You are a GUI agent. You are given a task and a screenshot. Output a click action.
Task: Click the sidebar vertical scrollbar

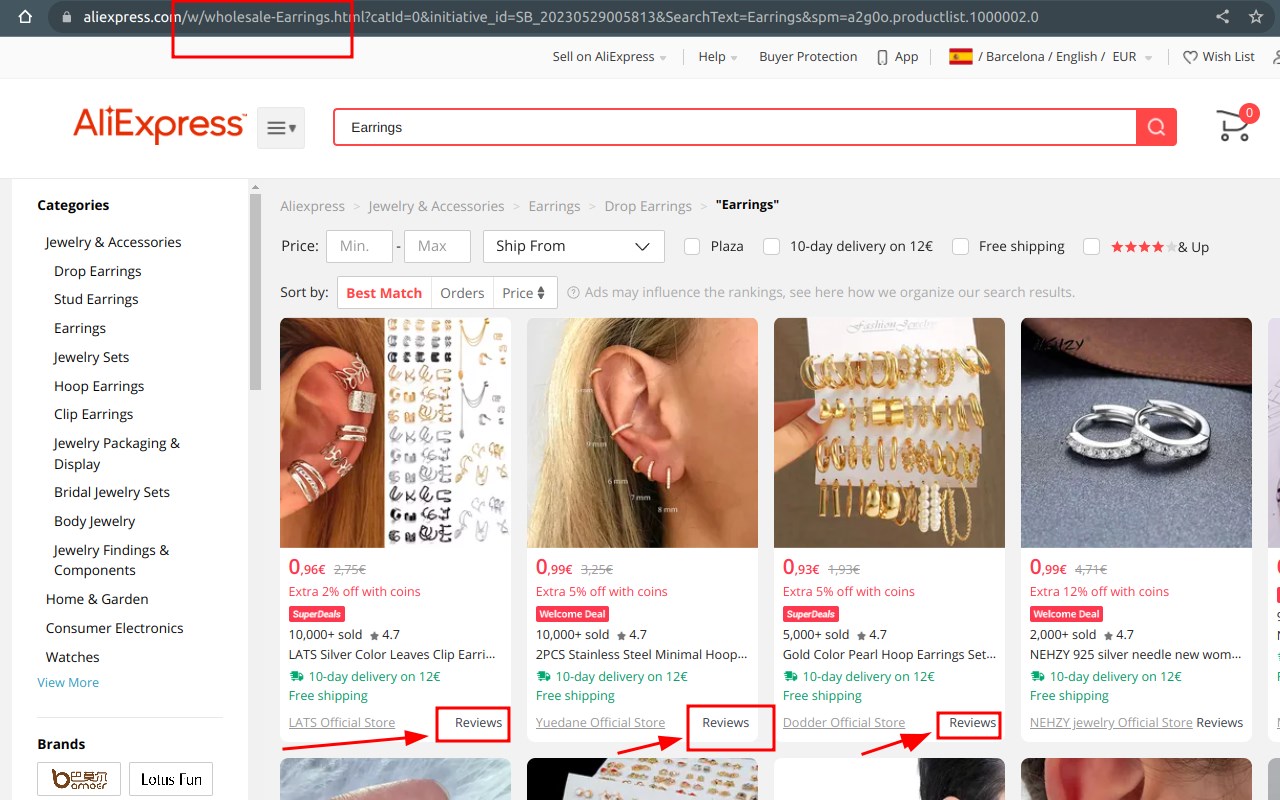point(255,290)
